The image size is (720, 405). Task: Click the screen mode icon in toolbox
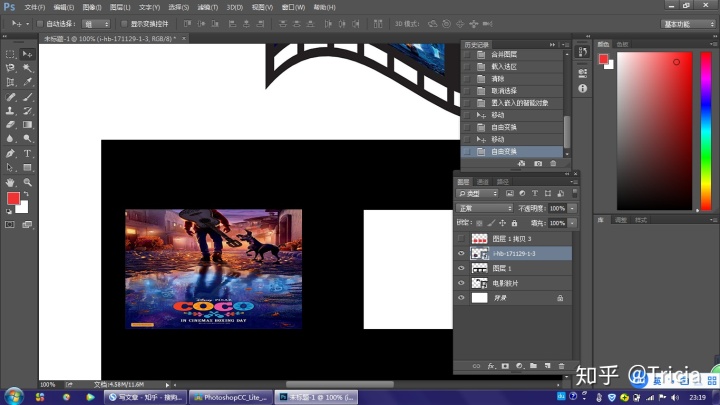click(27, 225)
